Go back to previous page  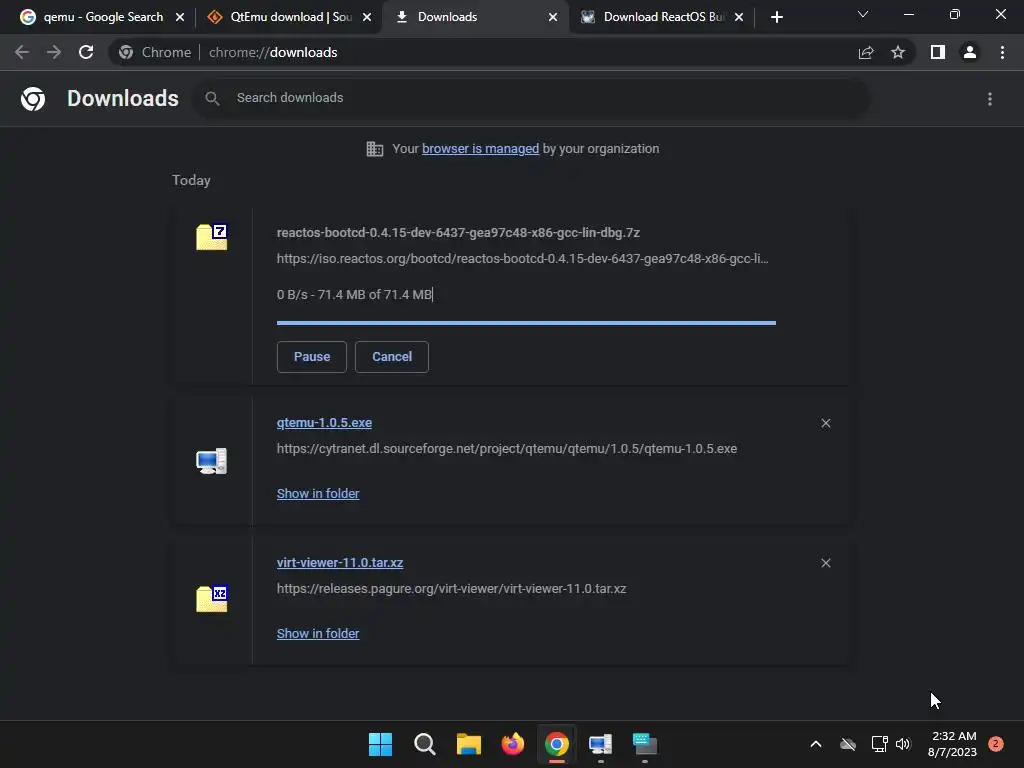point(22,52)
